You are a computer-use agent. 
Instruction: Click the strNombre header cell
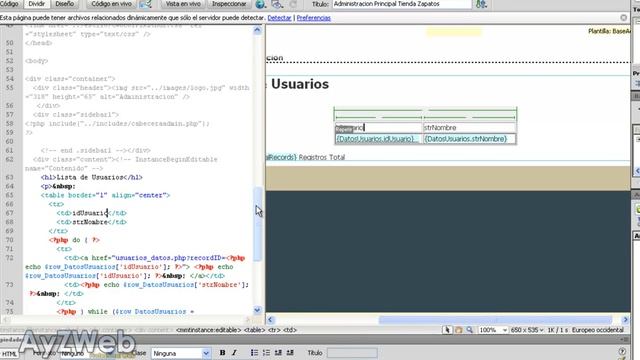tap(469, 128)
